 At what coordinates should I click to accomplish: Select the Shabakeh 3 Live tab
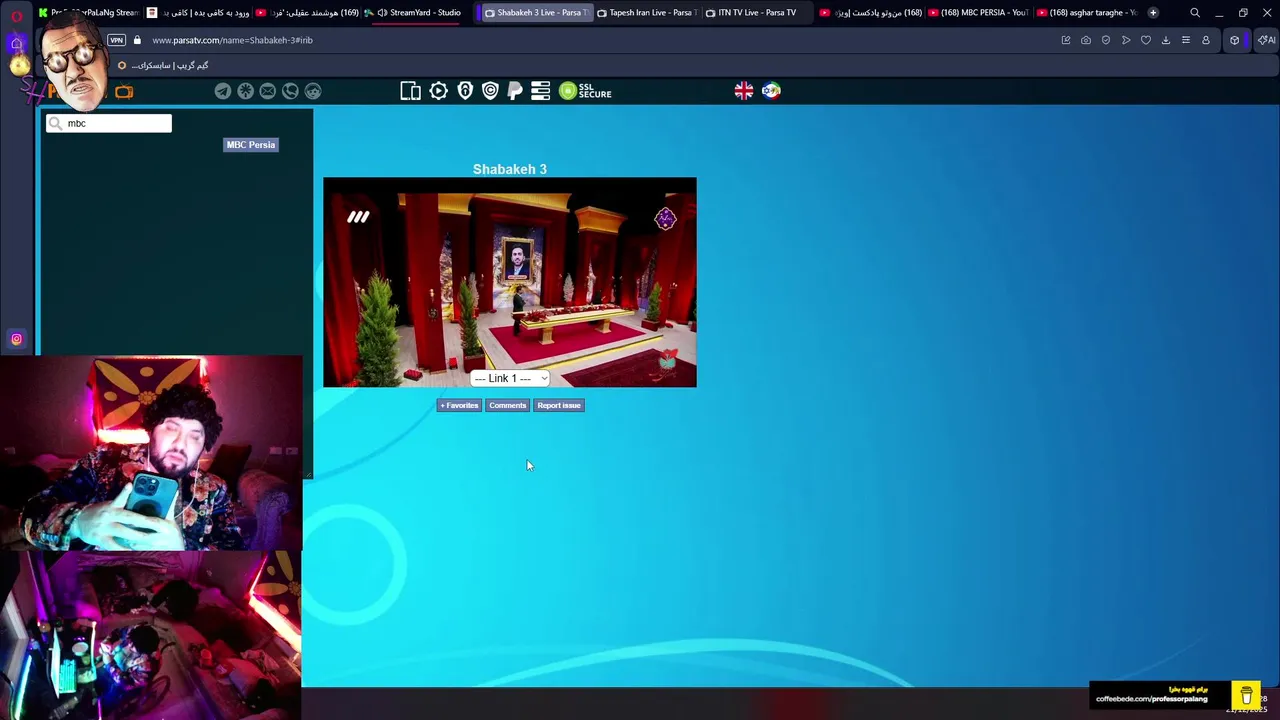coord(535,13)
